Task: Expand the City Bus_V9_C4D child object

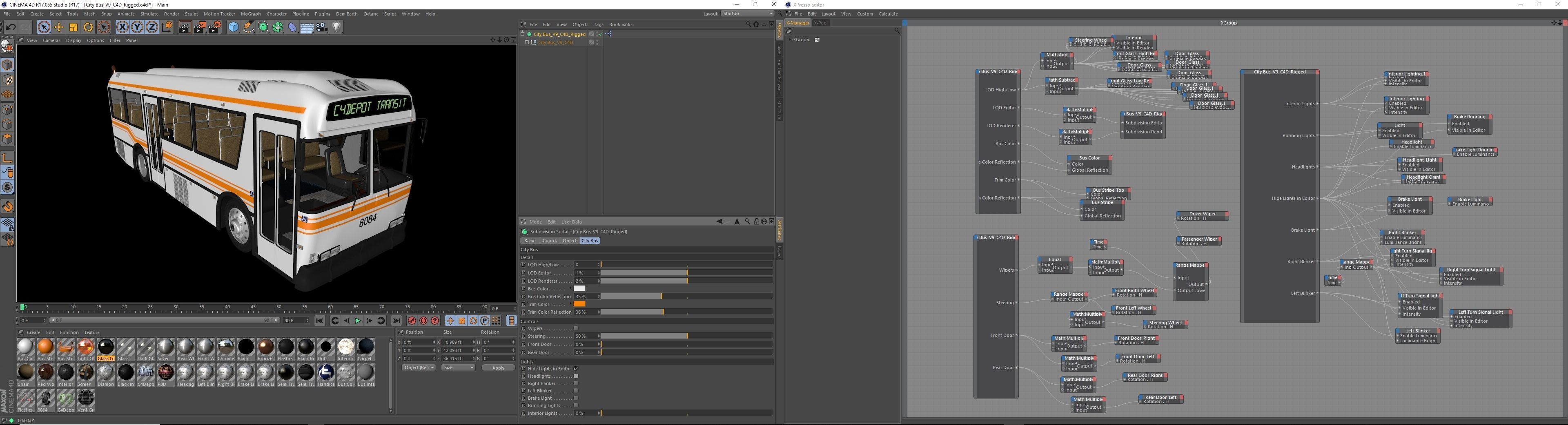Action: (527, 42)
